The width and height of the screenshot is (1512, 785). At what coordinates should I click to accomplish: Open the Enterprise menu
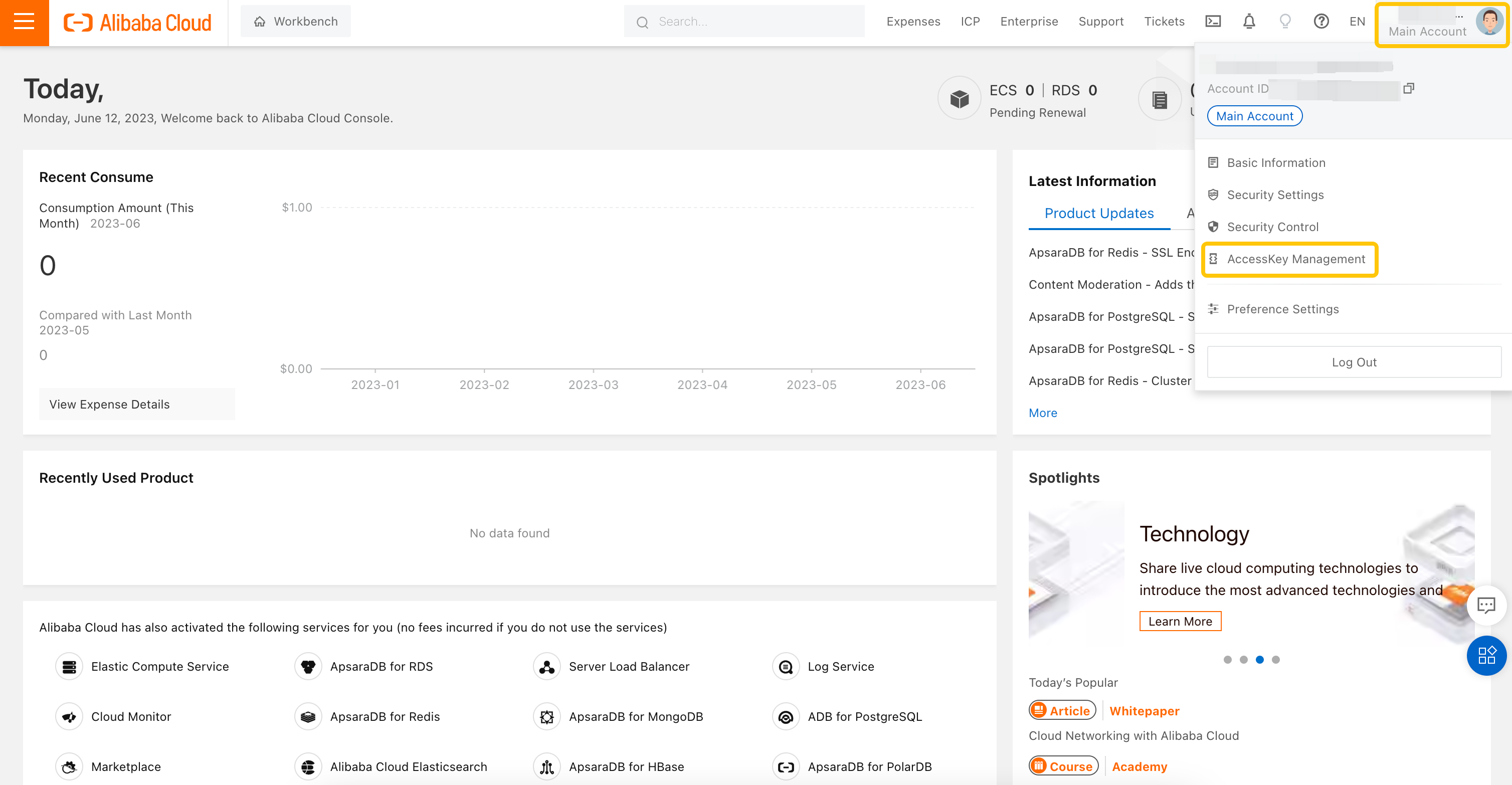pyautogui.click(x=1029, y=22)
